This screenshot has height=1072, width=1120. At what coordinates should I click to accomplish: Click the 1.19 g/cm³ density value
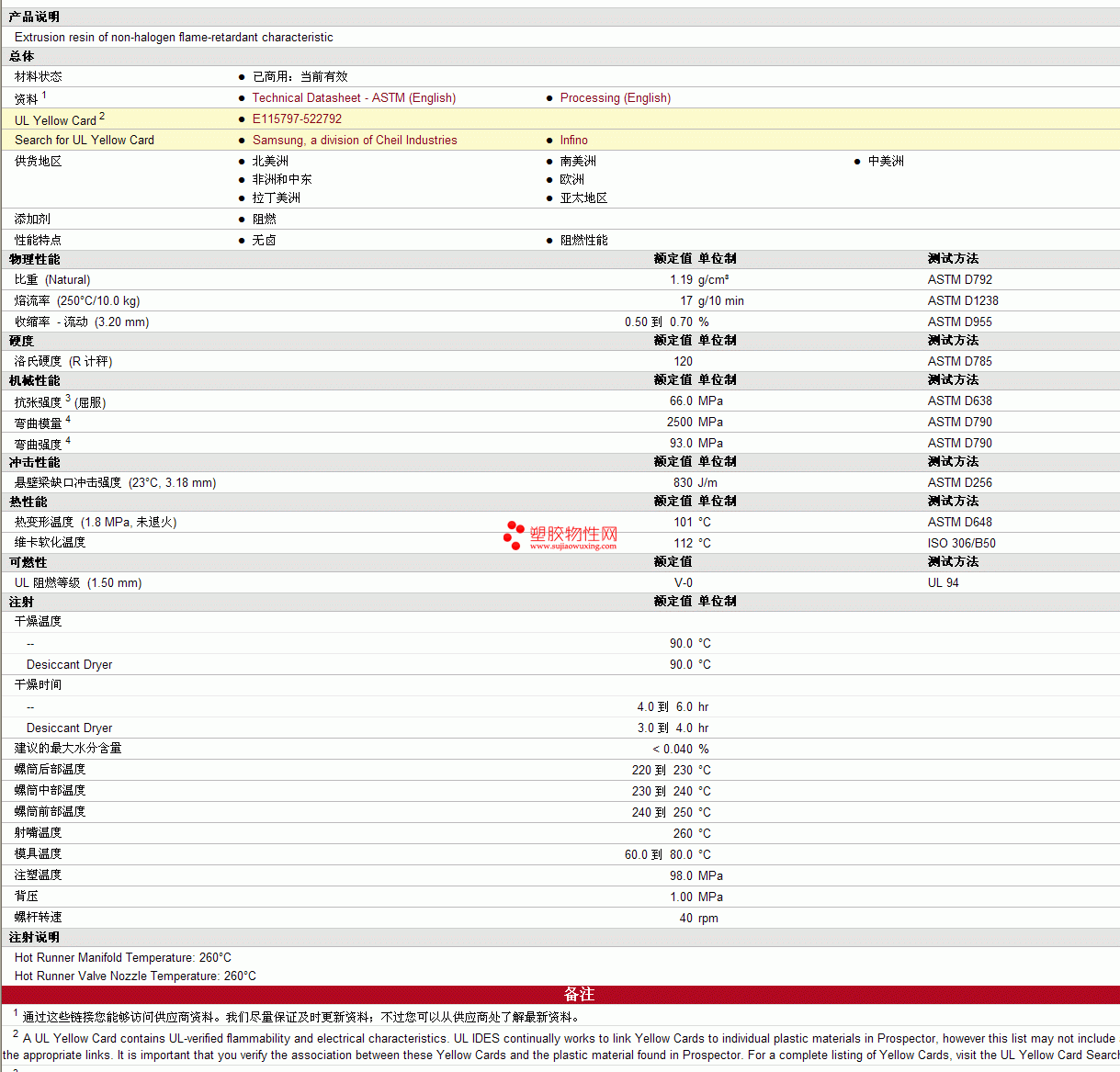point(699,280)
